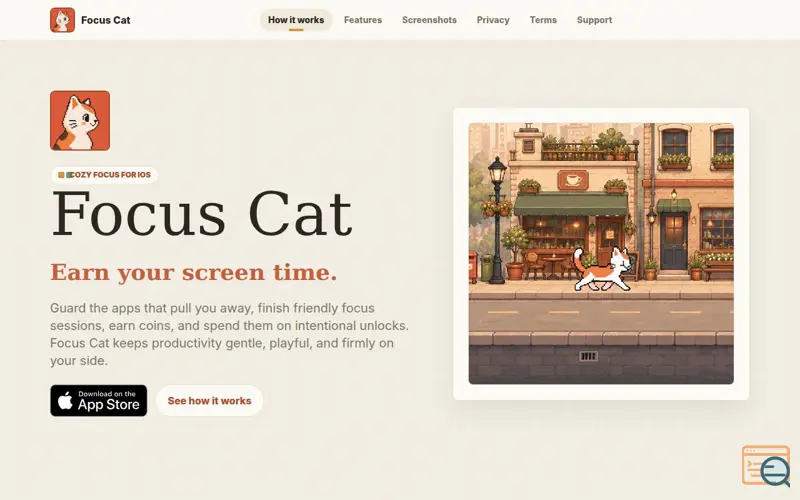Go to the Features nav link
The height and width of the screenshot is (500, 800).
363,20
